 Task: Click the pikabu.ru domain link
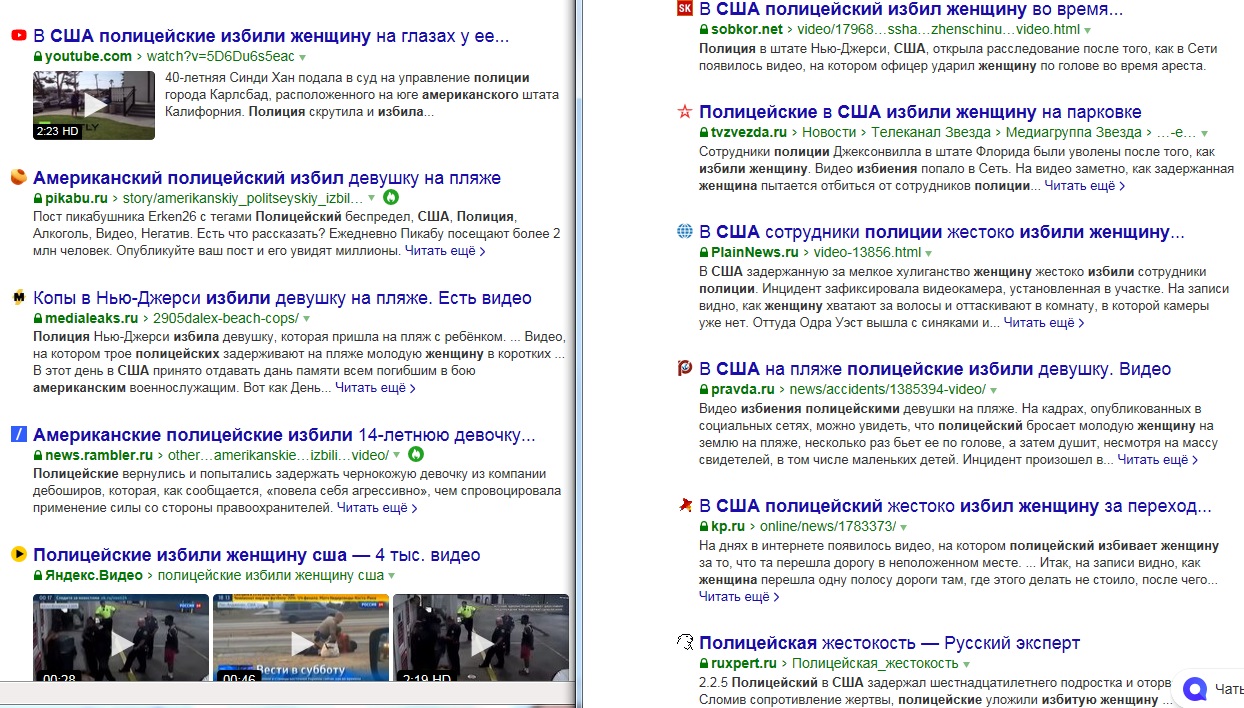[x=76, y=198]
